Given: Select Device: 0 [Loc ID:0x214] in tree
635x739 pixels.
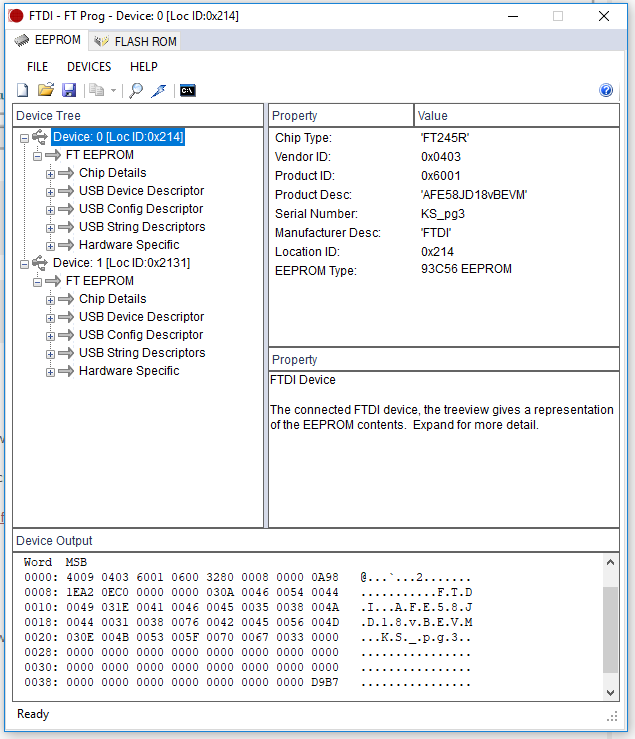Looking at the screenshot, I should [x=118, y=137].
